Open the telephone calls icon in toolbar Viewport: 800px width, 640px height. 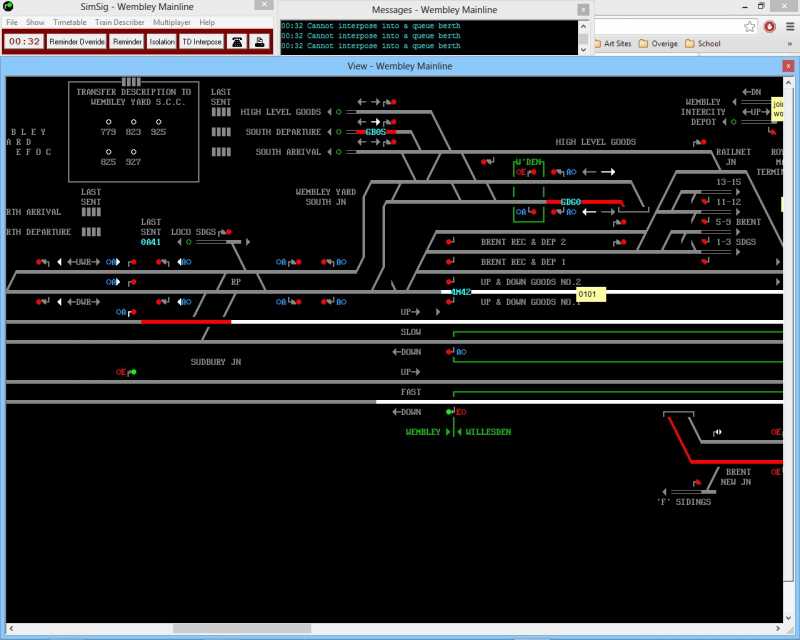(x=237, y=42)
